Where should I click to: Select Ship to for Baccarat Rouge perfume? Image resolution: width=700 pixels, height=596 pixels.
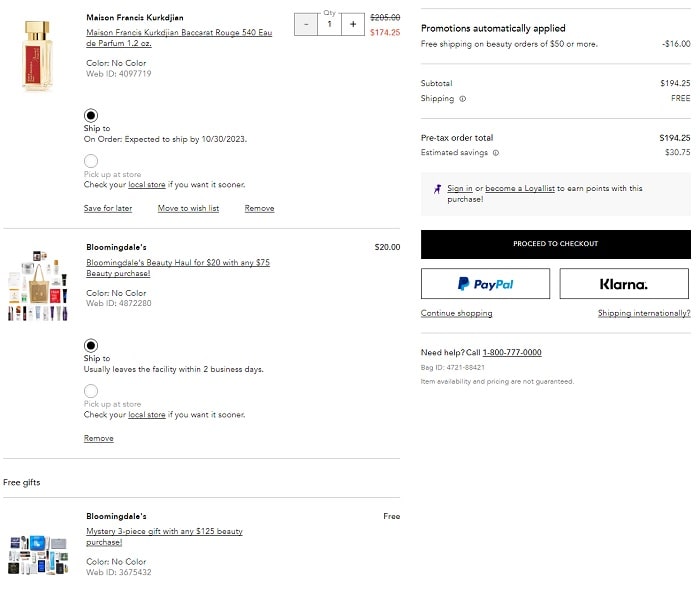click(91, 115)
